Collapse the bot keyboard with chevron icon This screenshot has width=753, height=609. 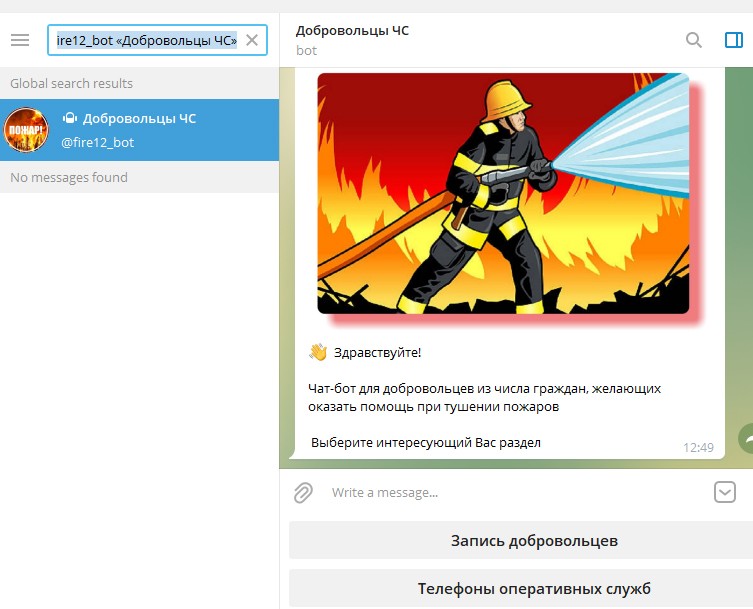(725, 492)
